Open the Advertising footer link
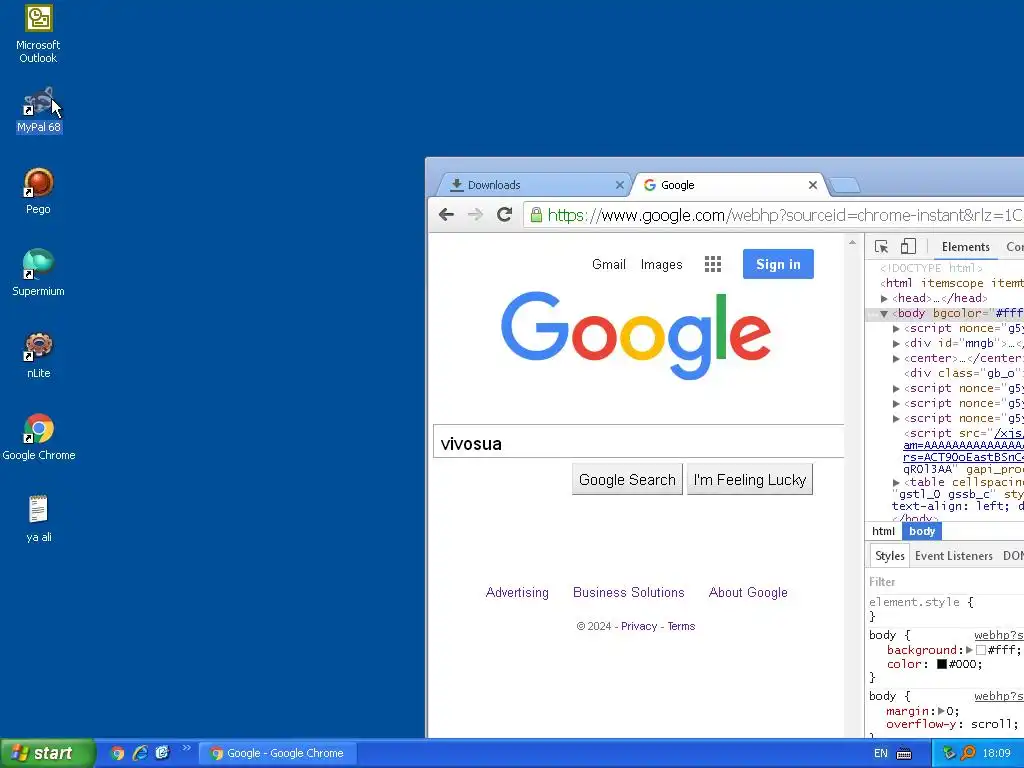The height and width of the screenshot is (768, 1024). click(x=517, y=592)
